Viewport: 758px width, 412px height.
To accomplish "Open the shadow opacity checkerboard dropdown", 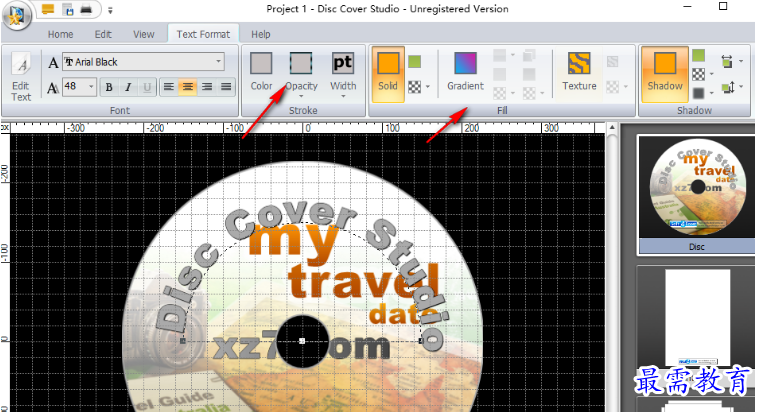I will [x=703, y=74].
